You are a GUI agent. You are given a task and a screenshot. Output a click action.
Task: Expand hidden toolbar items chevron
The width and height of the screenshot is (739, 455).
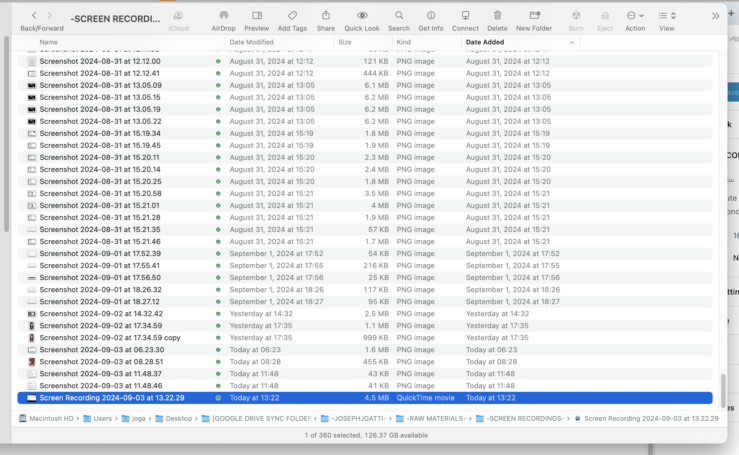[x=715, y=16]
